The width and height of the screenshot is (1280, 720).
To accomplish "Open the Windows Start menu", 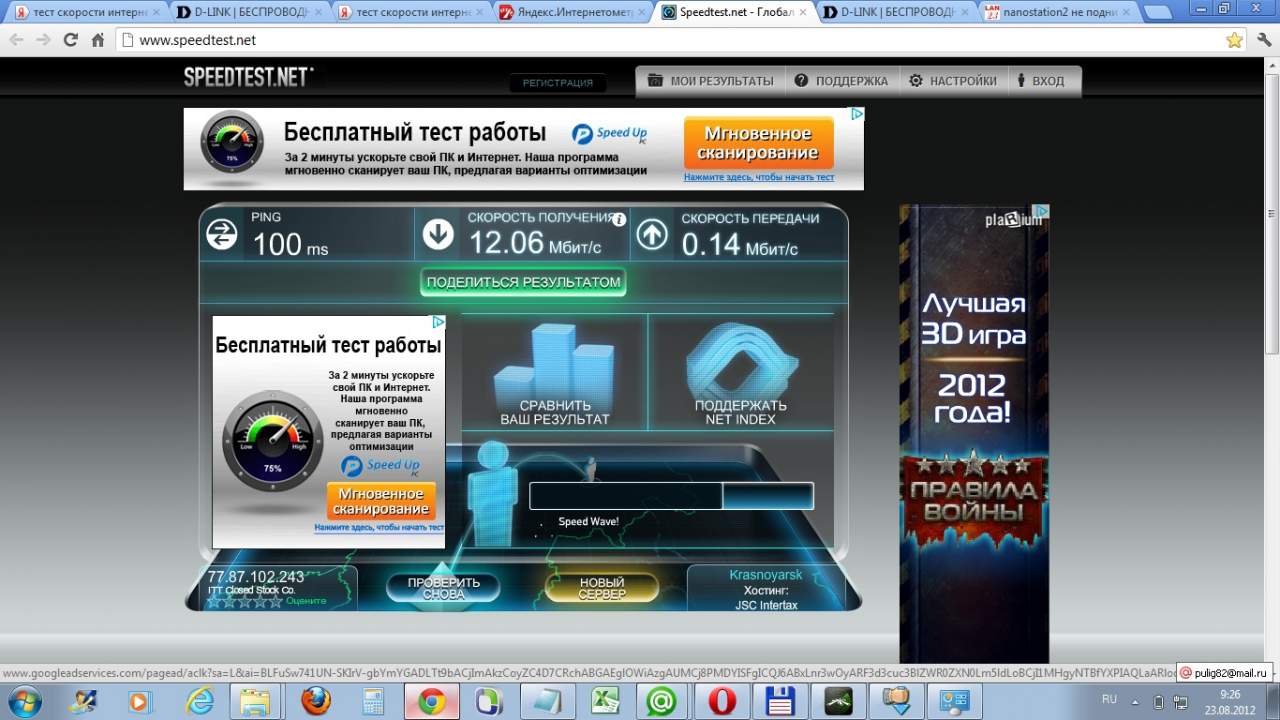I will click(x=23, y=701).
